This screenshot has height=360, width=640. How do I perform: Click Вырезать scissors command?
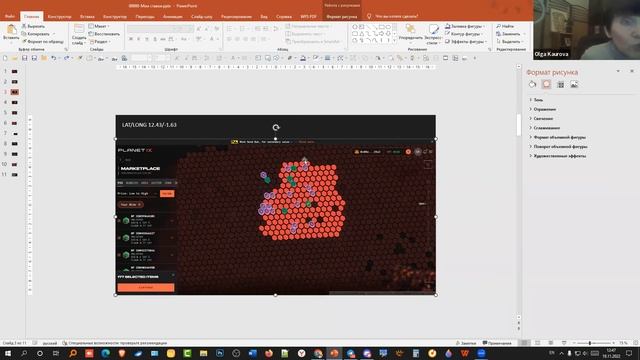point(33,26)
